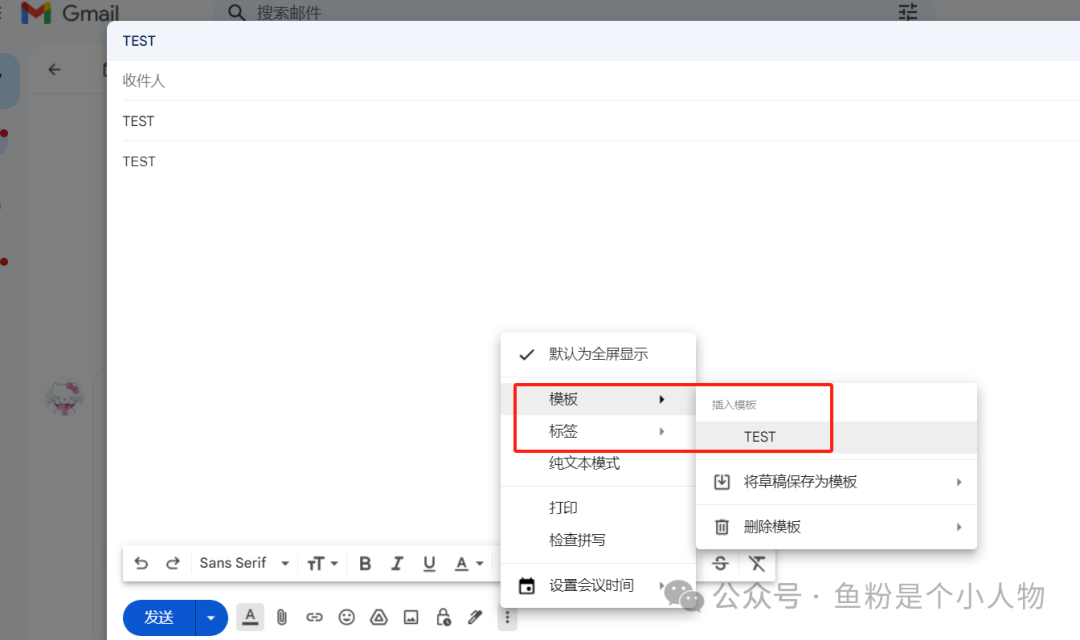The width and height of the screenshot is (1080, 640).
Task: Open the text size dropdown
Action: click(x=322, y=563)
